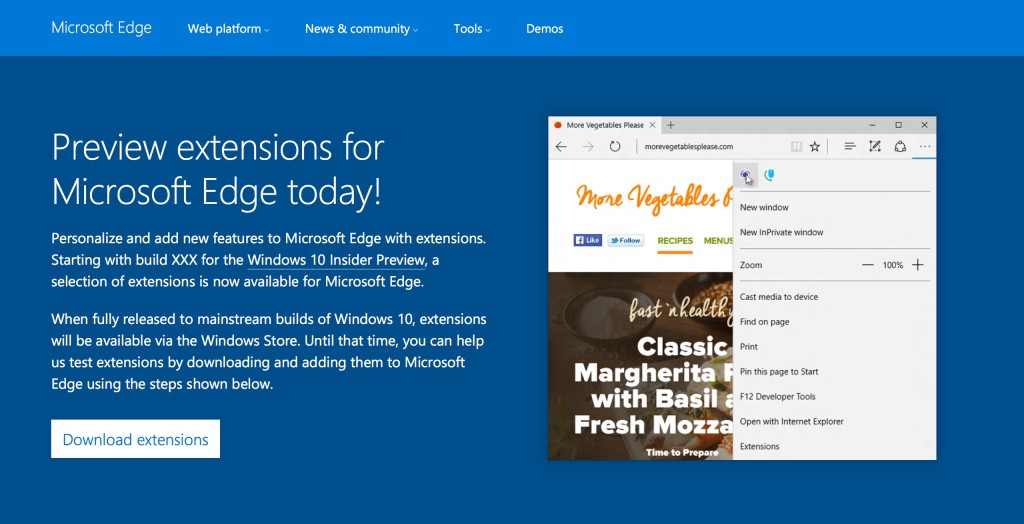Open reading view book icon
The image size is (1024, 524).
coord(796,146)
